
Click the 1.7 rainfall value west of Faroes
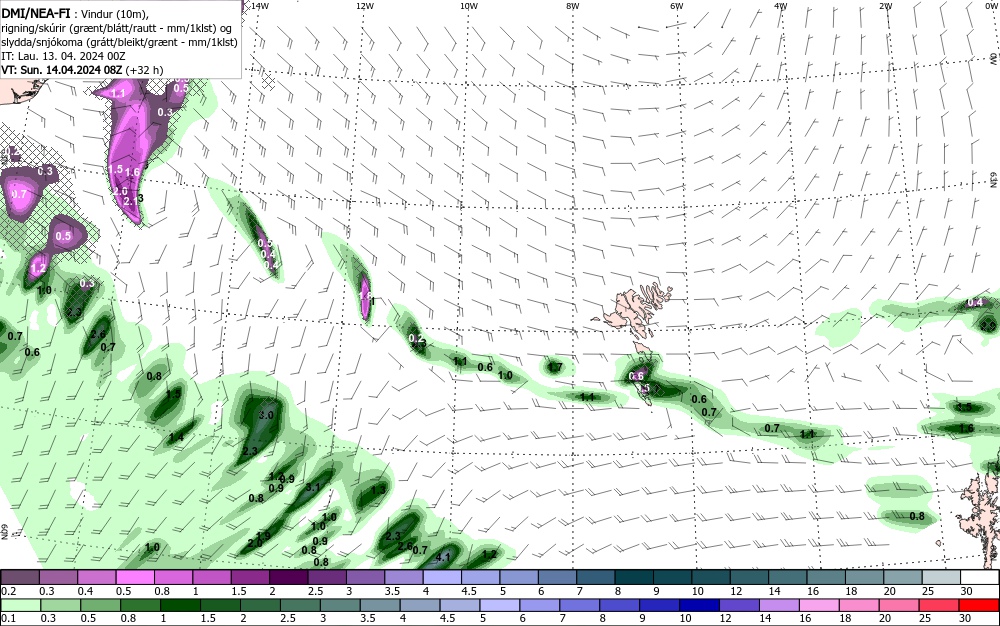pyautogui.click(x=555, y=367)
